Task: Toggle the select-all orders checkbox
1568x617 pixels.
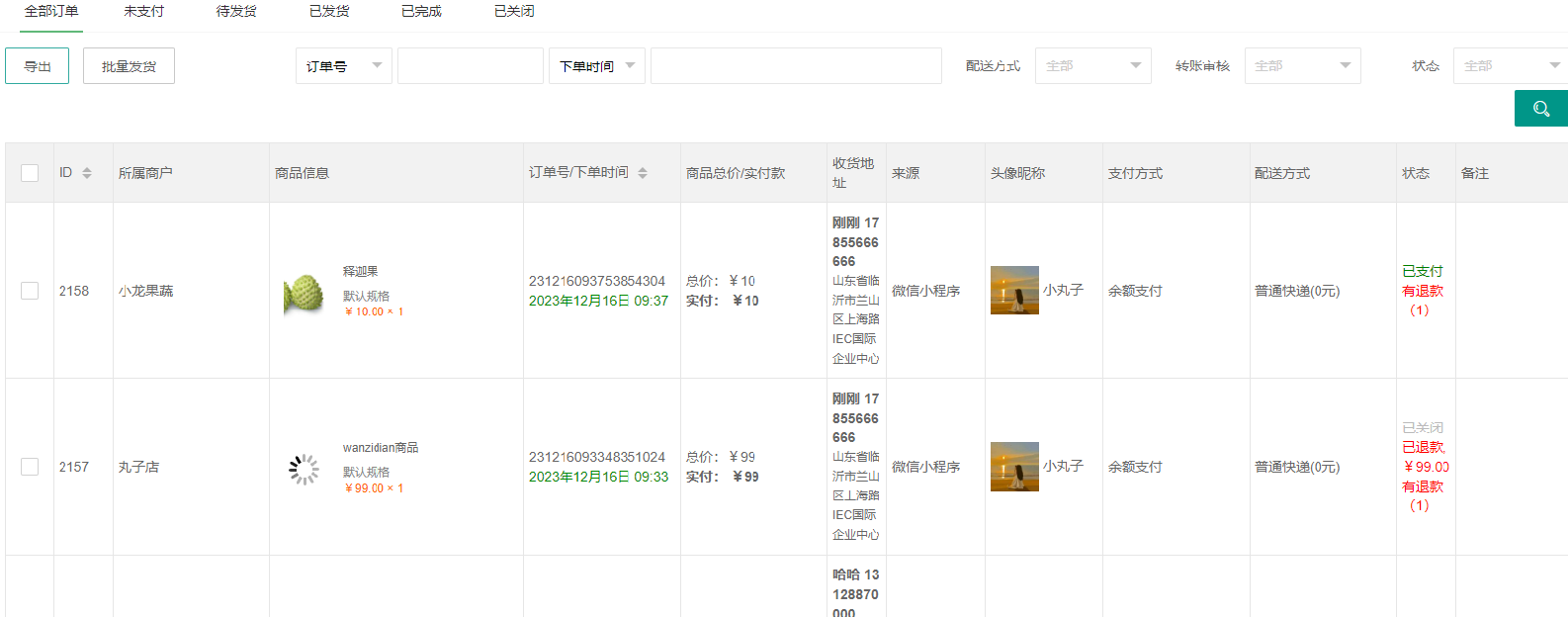Action: click(x=30, y=173)
